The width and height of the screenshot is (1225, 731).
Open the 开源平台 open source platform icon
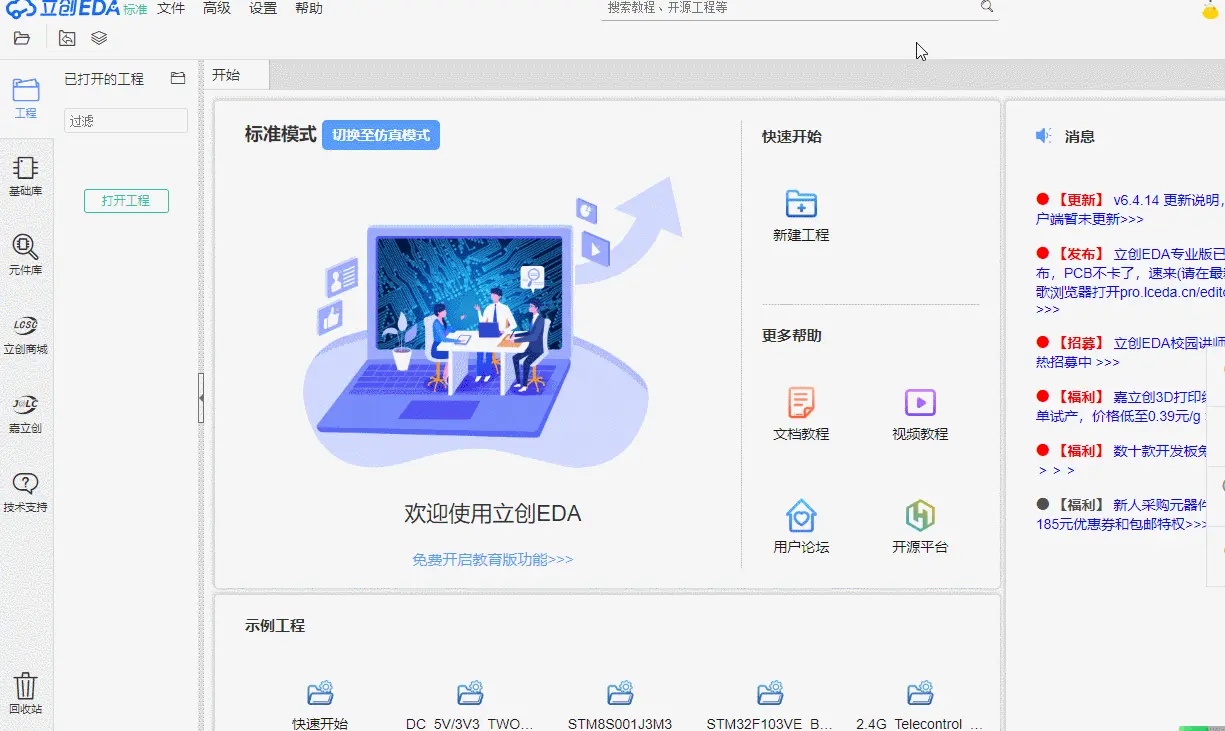point(920,516)
